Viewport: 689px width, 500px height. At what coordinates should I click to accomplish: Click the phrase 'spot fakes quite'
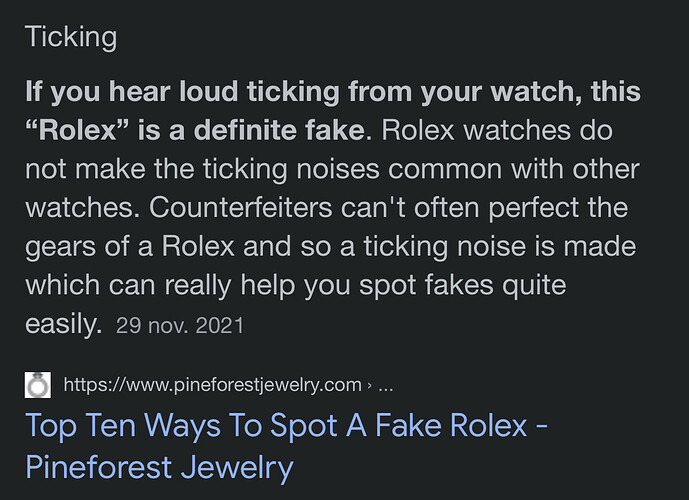pos(463,285)
